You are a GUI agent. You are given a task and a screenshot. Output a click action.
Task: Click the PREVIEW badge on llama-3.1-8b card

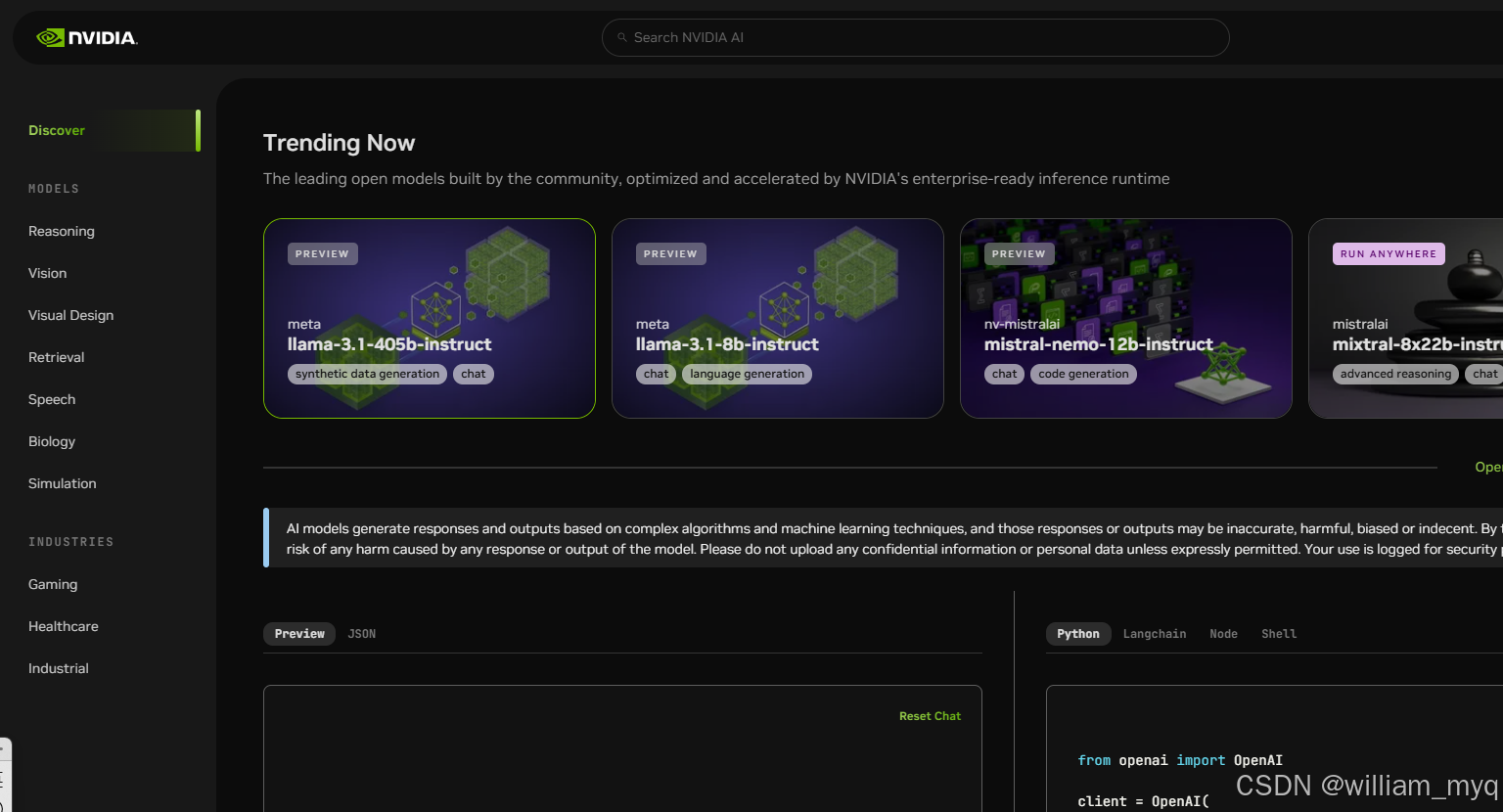pos(671,253)
